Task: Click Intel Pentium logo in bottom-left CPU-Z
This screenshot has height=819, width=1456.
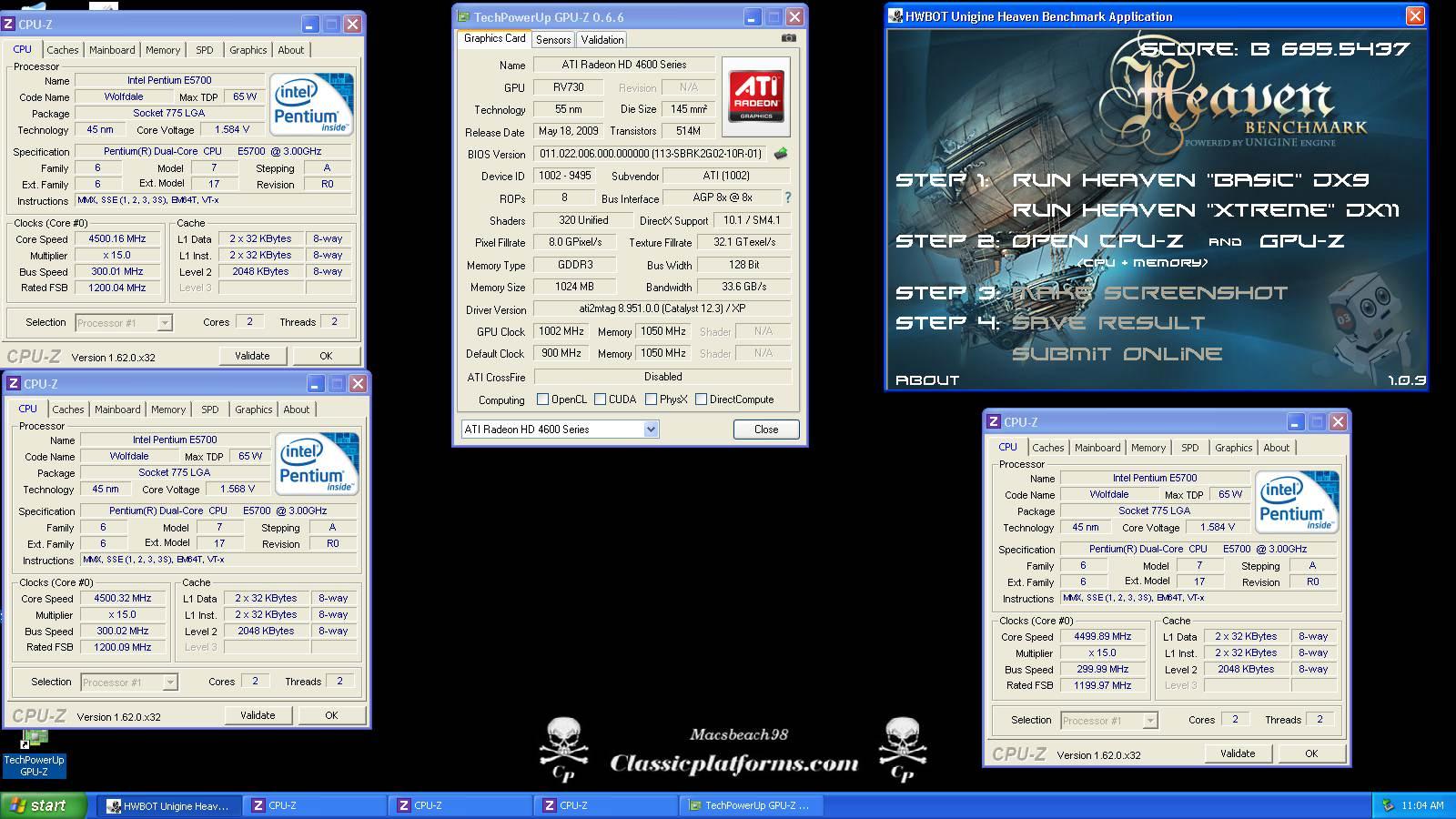Action: [x=318, y=463]
